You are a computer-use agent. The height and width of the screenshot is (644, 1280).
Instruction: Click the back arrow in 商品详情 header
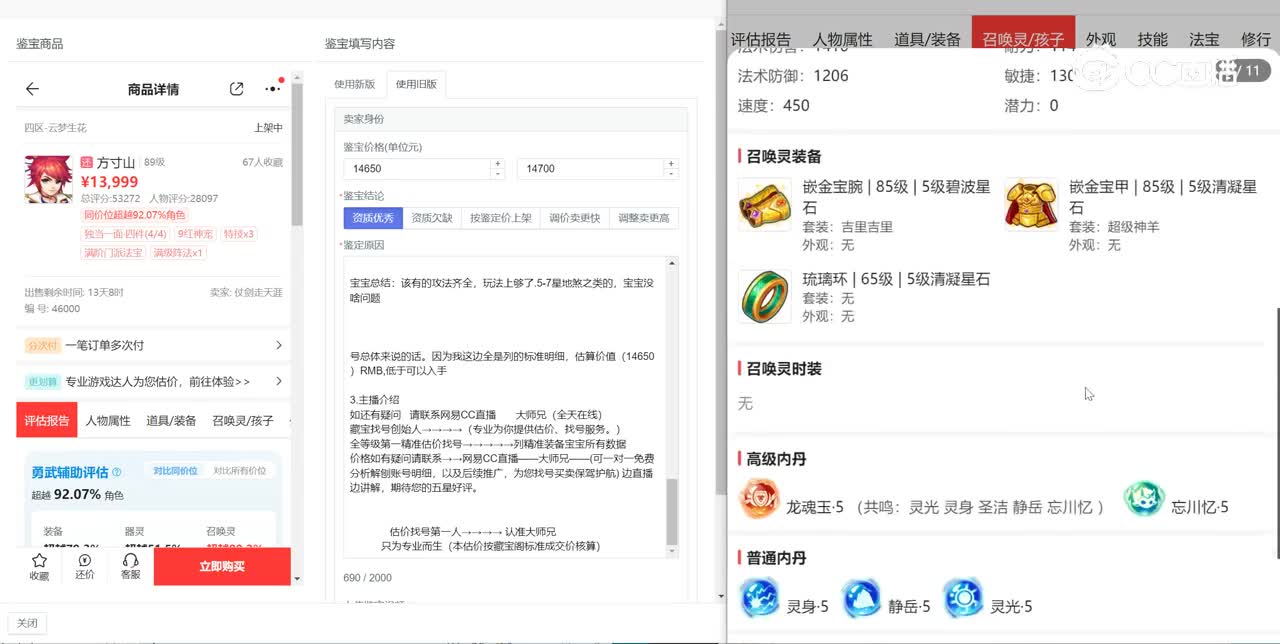pos(32,89)
